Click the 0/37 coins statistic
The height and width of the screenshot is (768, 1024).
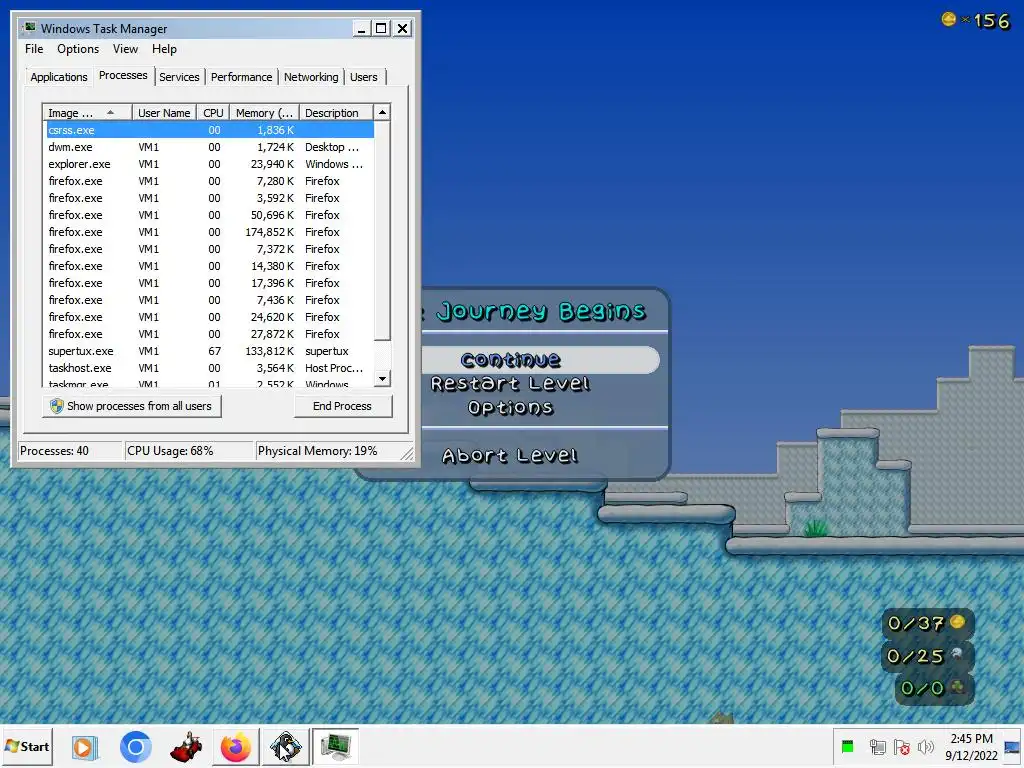927,623
